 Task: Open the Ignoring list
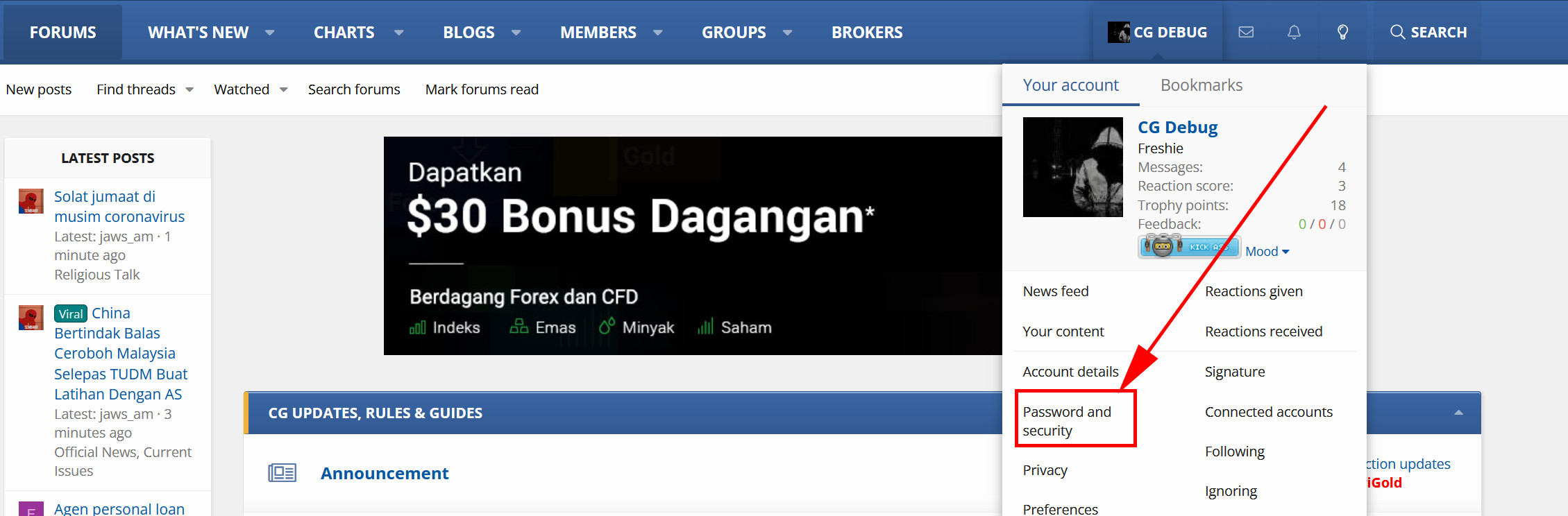(x=1231, y=491)
